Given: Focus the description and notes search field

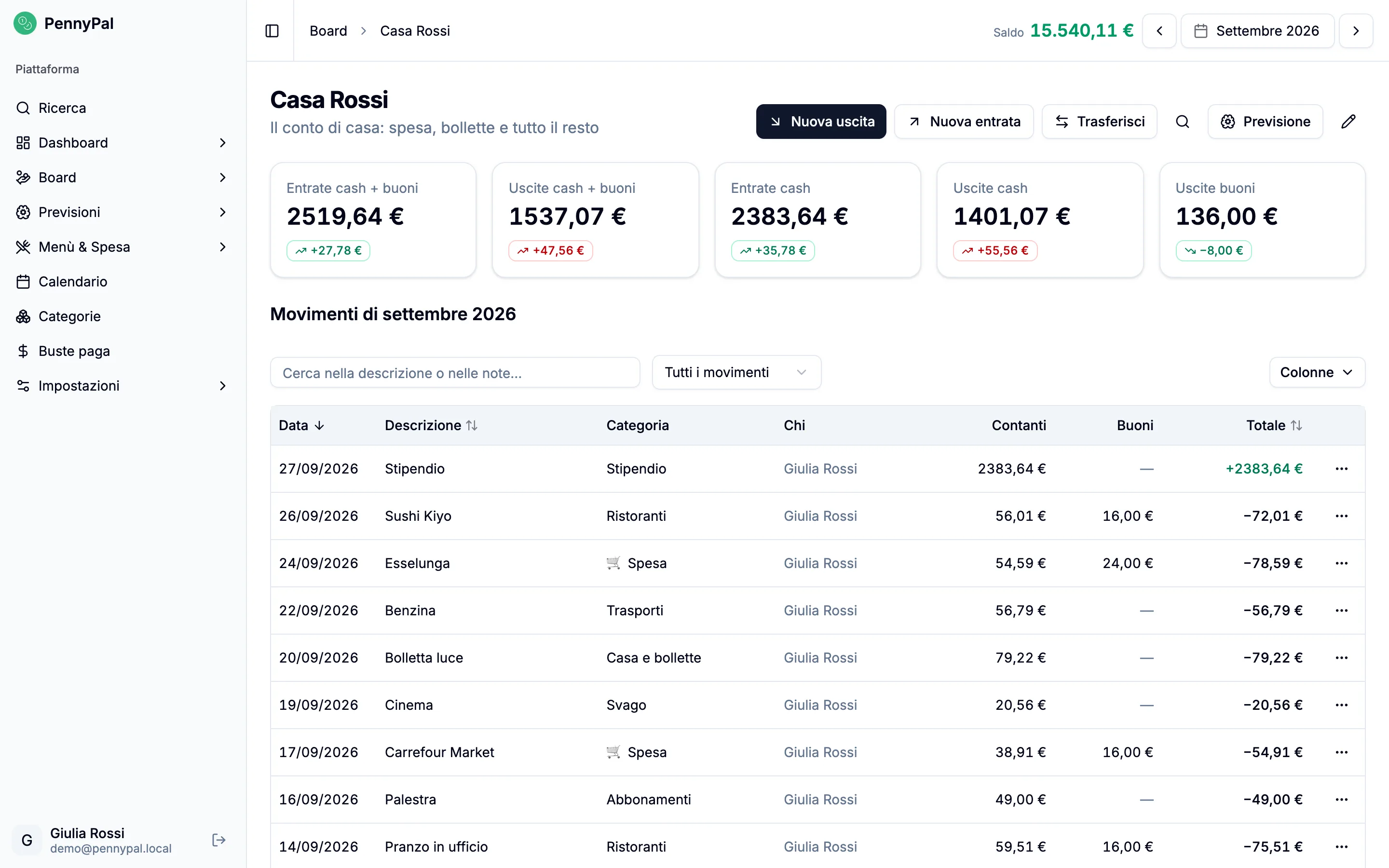Looking at the screenshot, I should pos(455,373).
